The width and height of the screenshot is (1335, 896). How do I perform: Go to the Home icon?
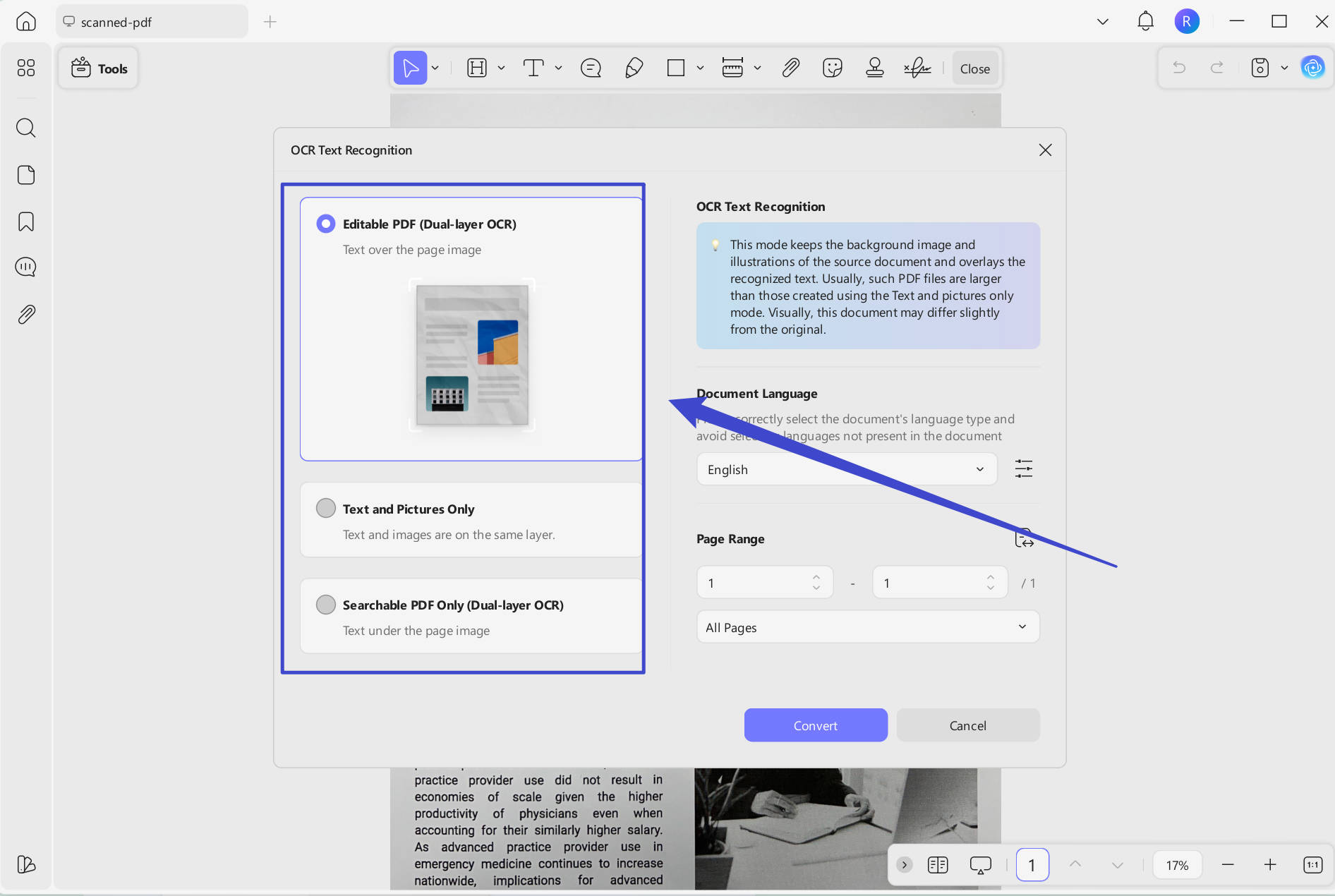point(26,21)
